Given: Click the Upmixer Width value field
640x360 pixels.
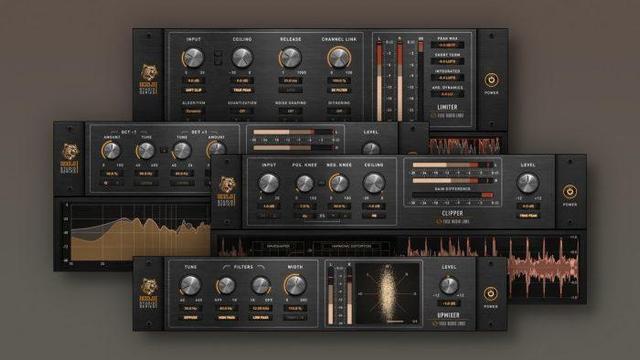Looking at the screenshot, I should click(295, 308).
